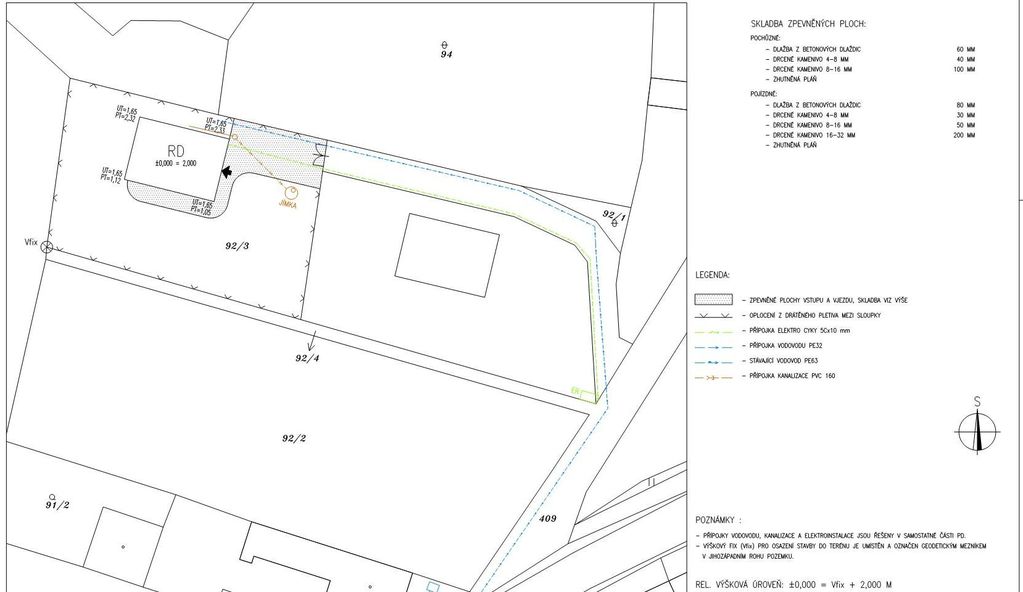Select the RD building label
Image resolution: width=1023 pixels, height=592 pixels.
tap(177, 151)
